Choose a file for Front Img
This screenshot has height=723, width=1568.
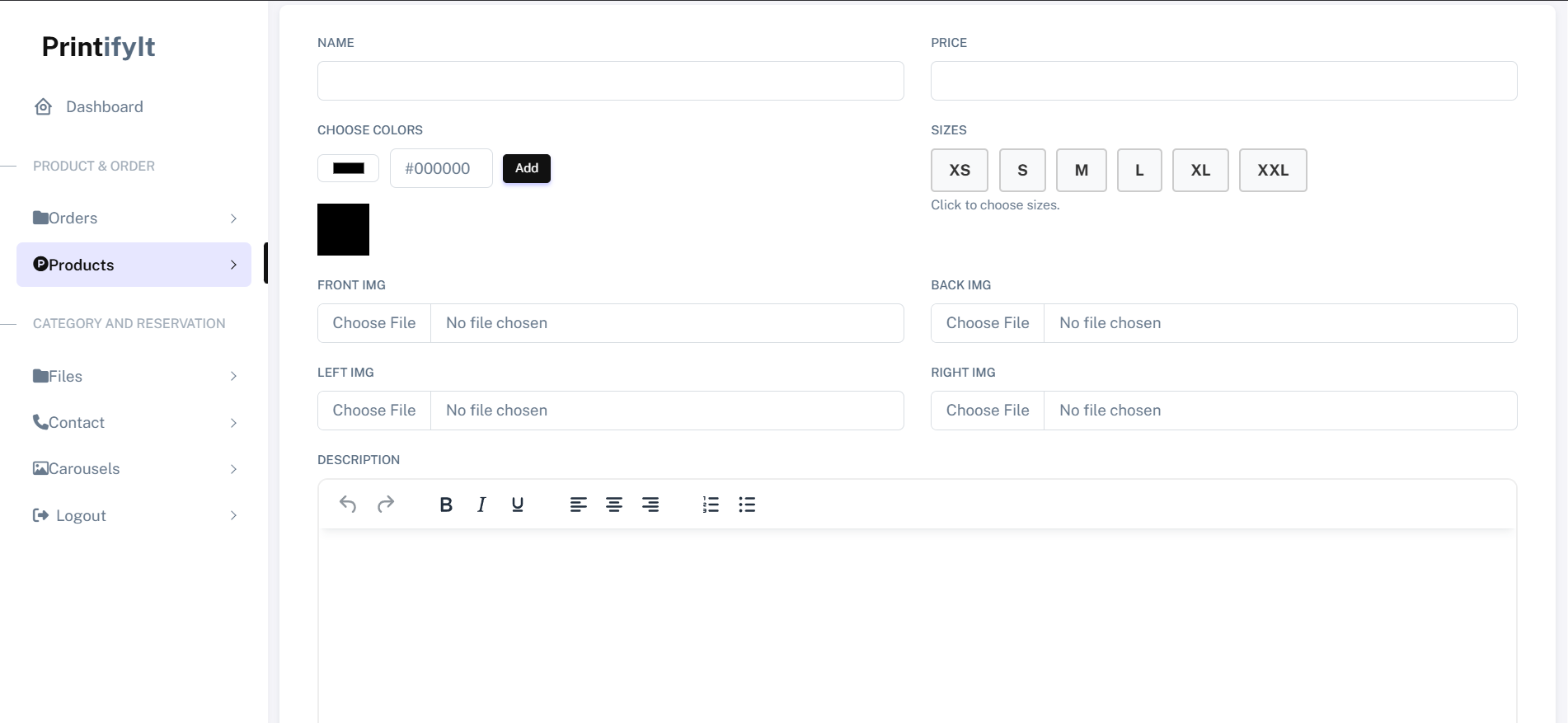(x=374, y=323)
